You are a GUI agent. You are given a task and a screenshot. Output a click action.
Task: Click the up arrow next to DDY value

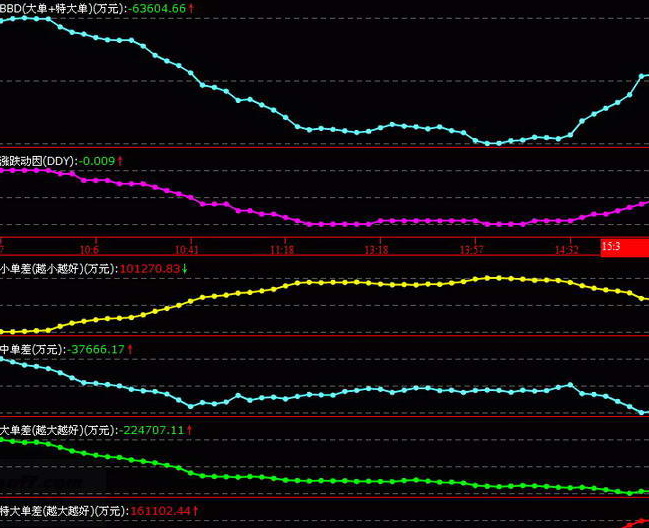pyautogui.click(x=120, y=160)
